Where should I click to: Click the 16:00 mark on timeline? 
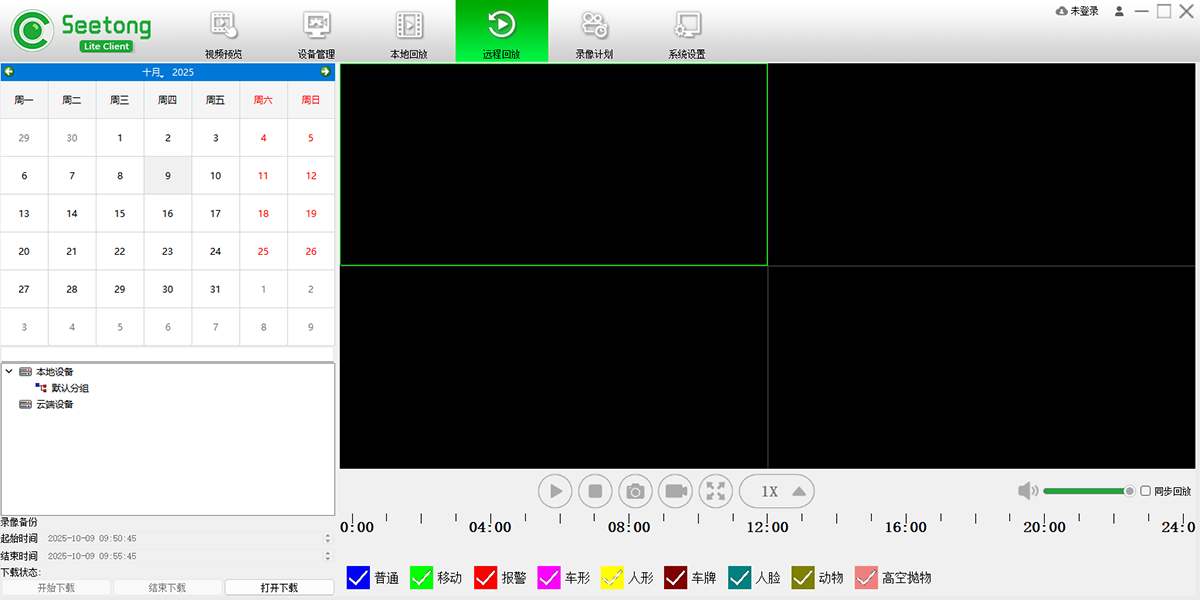(906, 527)
